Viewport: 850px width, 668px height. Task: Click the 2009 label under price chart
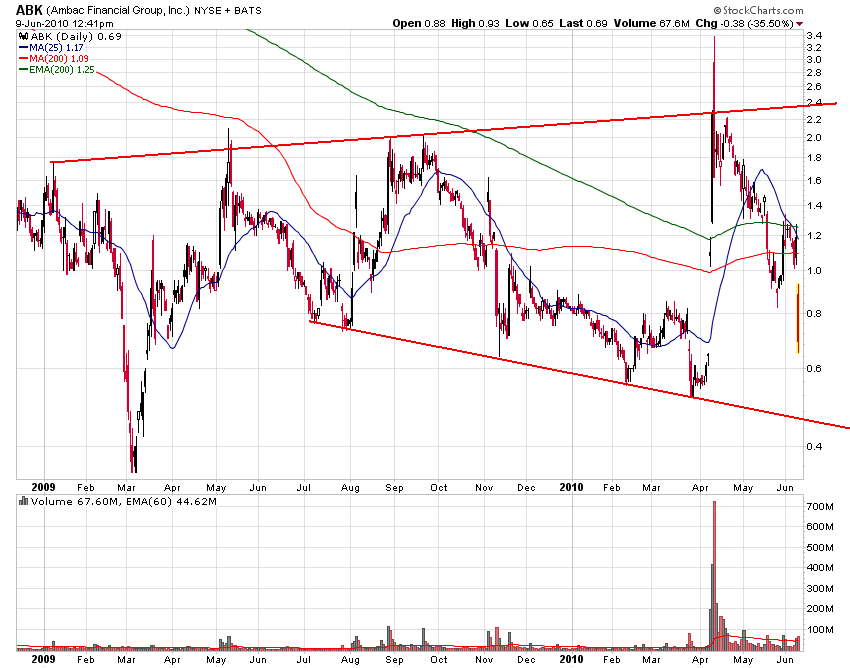coord(43,487)
